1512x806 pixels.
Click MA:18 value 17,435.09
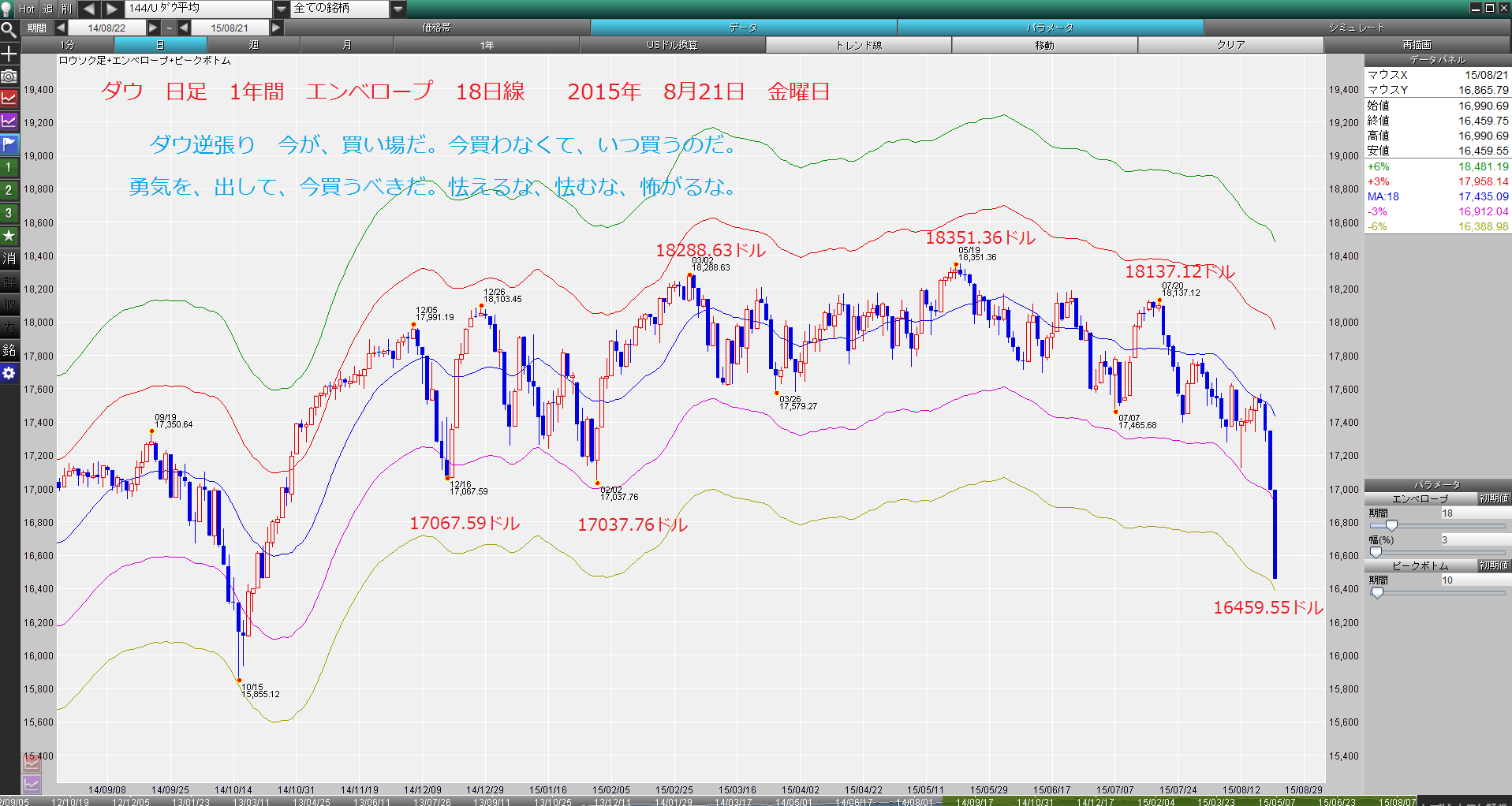[x=1483, y=197]
